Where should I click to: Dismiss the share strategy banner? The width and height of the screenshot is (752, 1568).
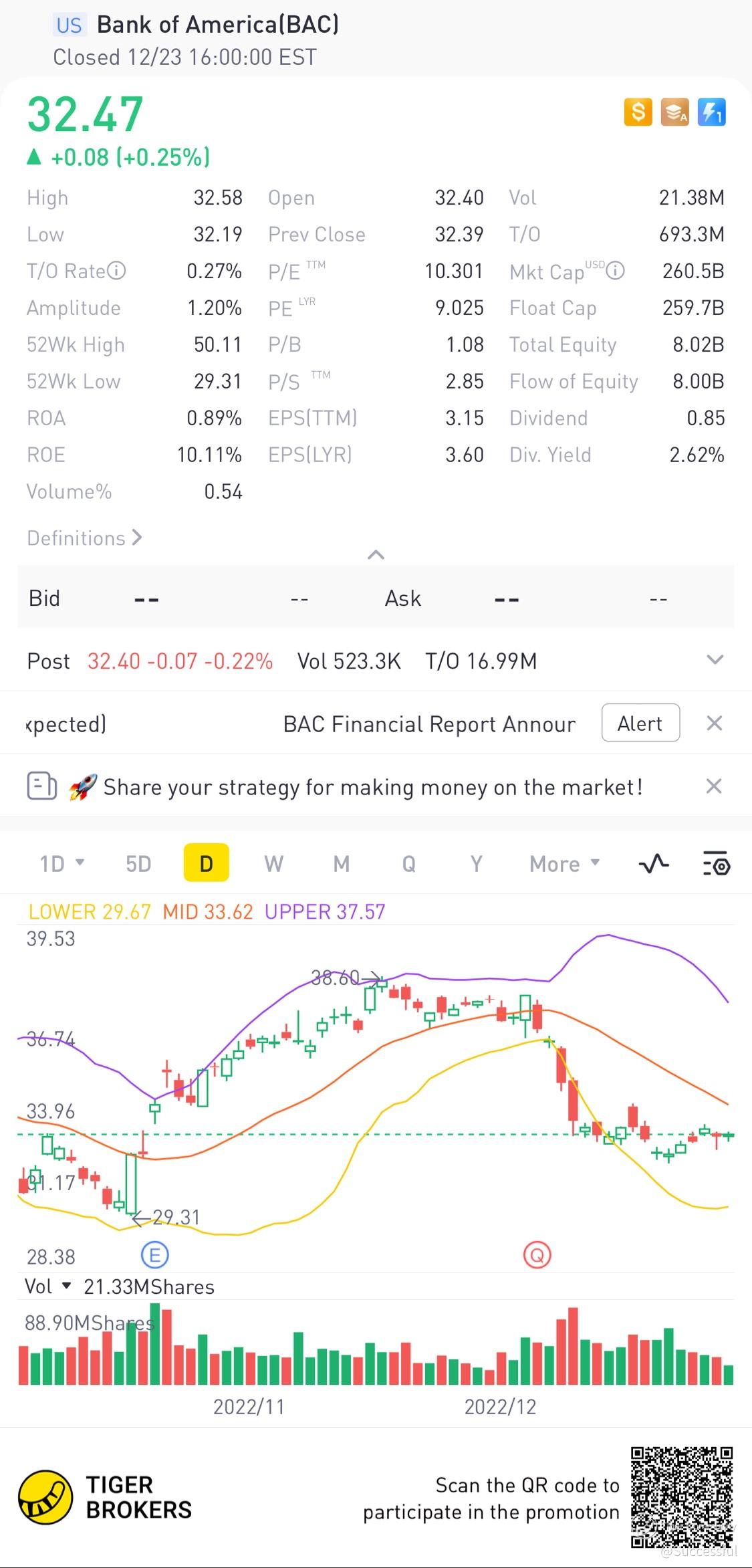click(714, 786)
